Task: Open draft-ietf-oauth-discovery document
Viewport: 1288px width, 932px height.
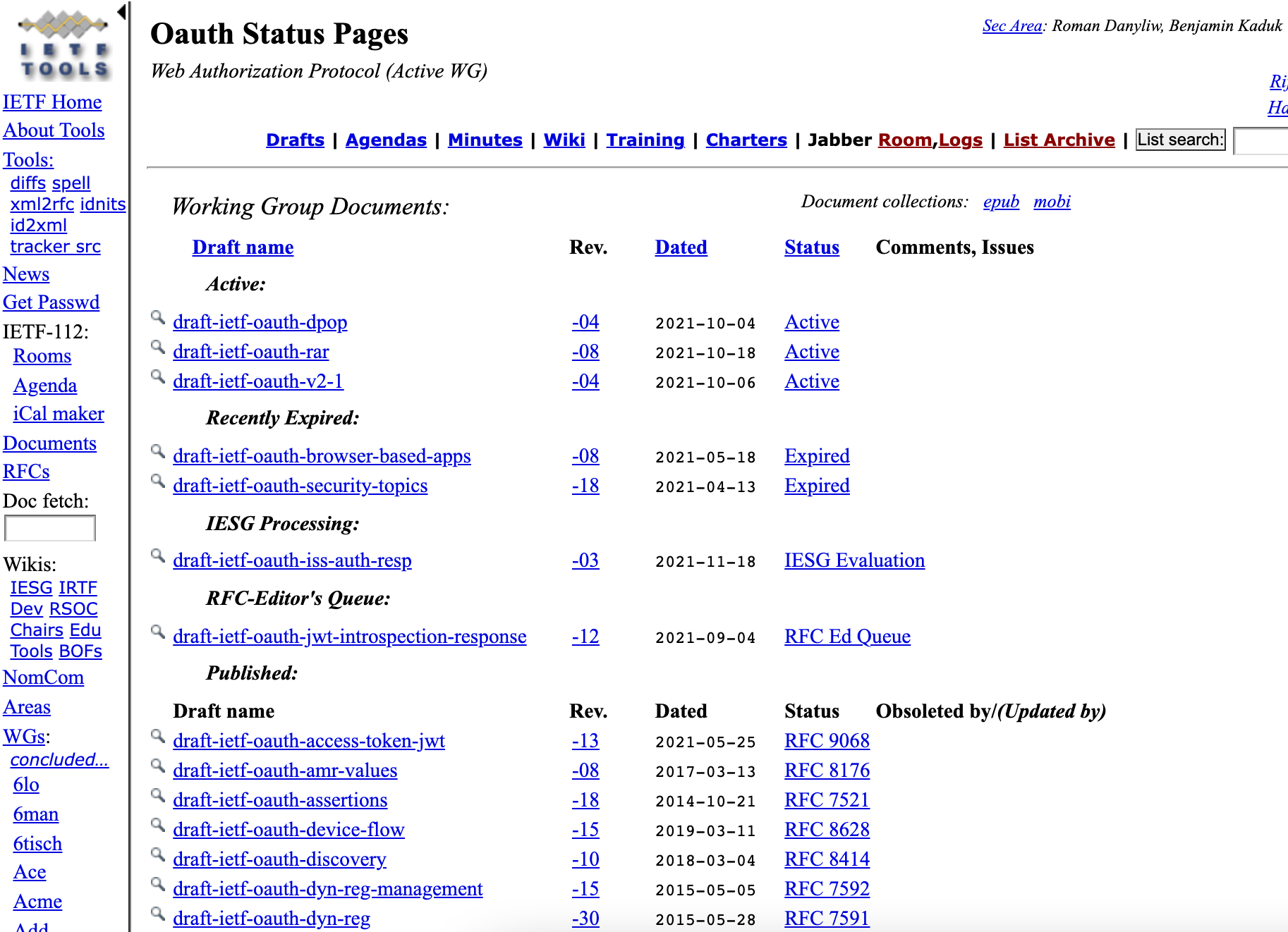Action: point(279,859)
